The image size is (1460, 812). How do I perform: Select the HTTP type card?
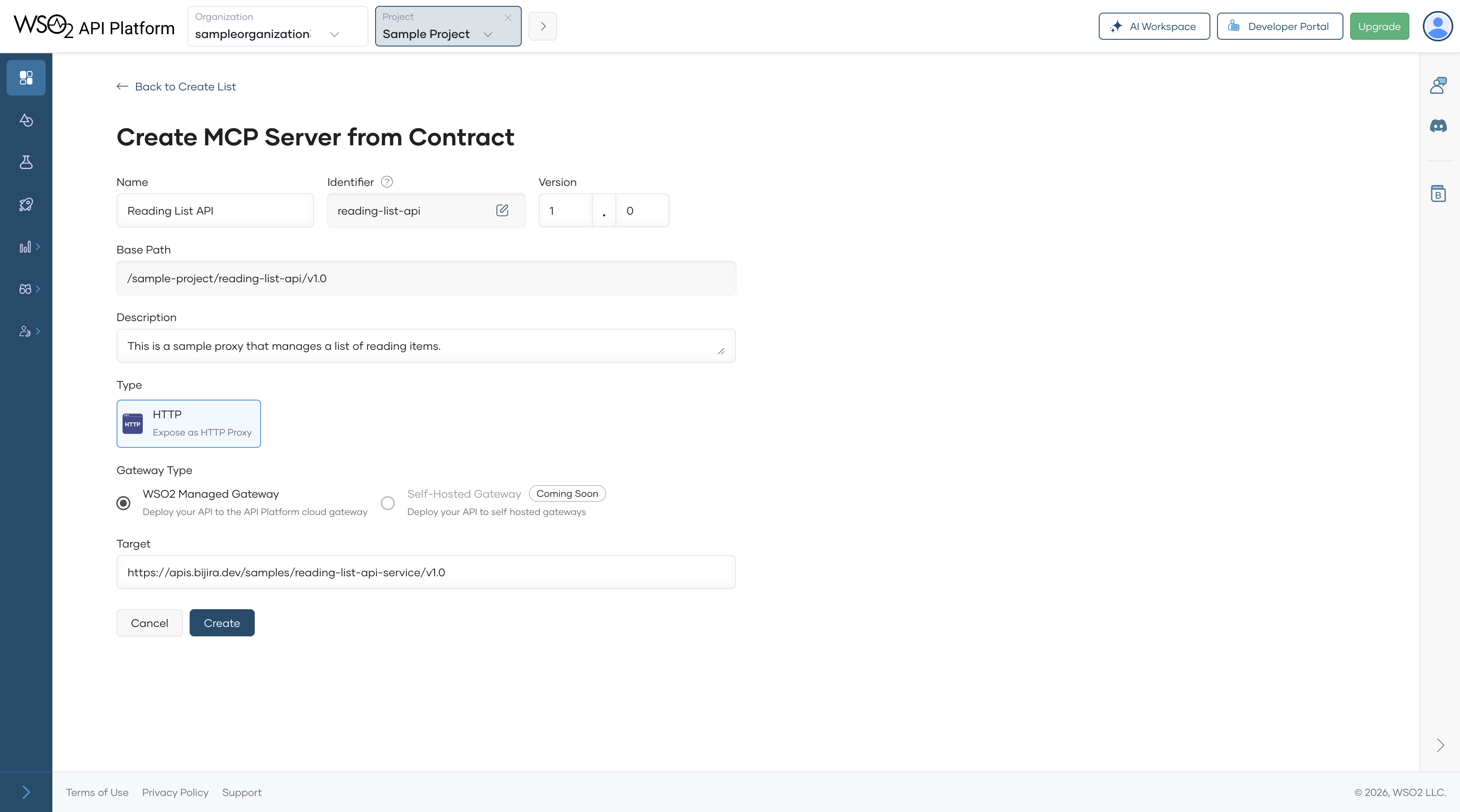click(x=188, y=423)
